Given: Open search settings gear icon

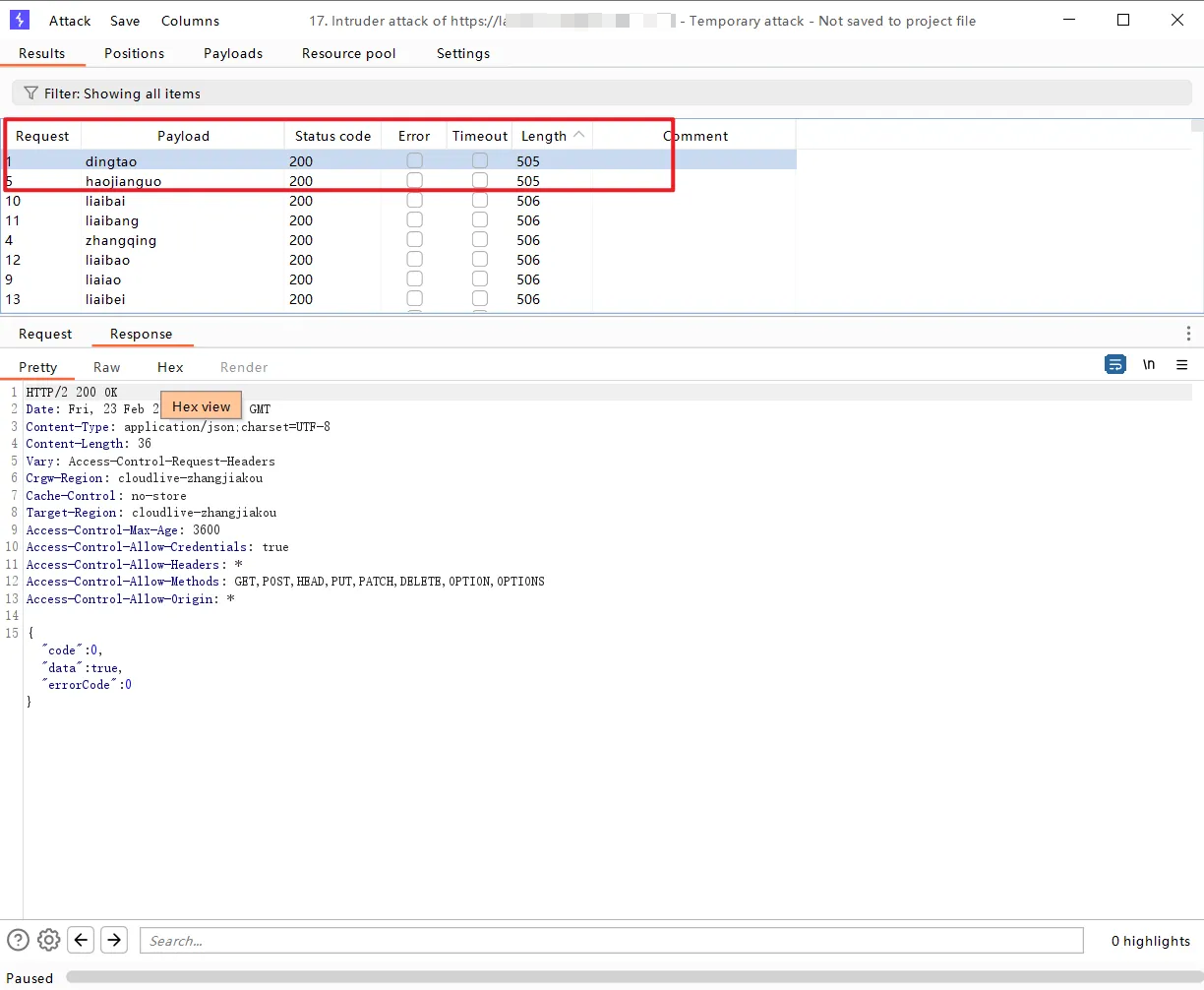Looking at the screenshot, I should coord(49,940).
